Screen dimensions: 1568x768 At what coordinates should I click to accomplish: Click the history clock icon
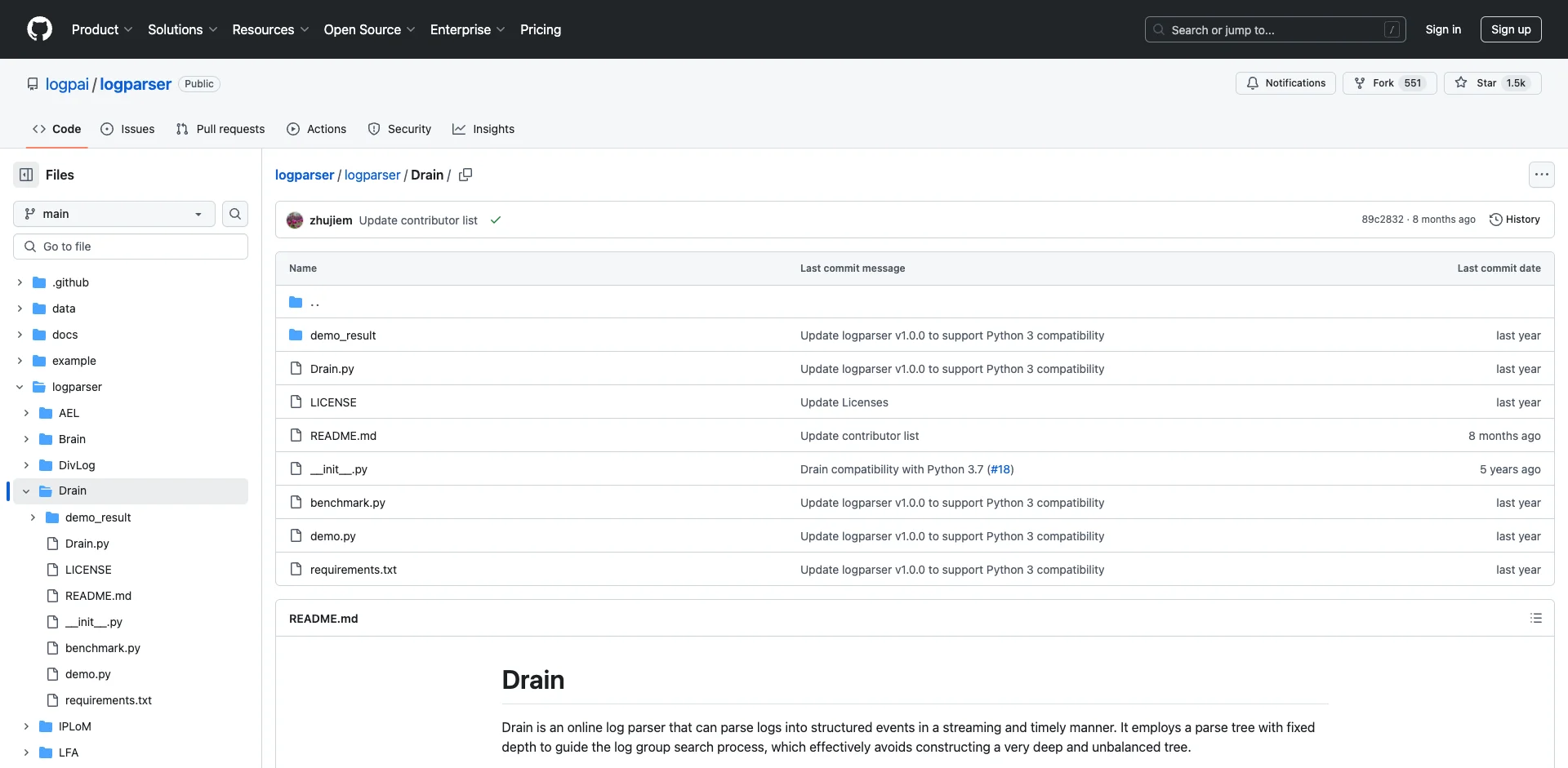coord(1496,220)
